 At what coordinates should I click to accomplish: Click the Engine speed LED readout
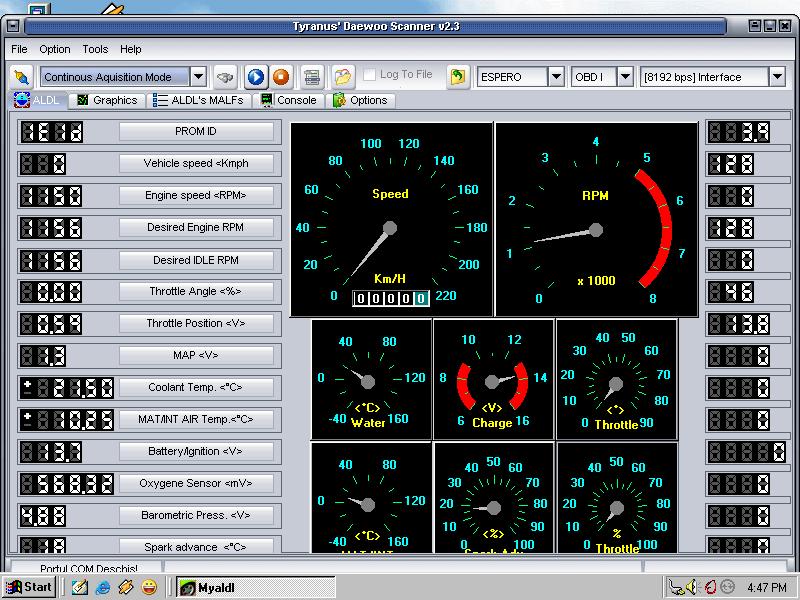click(51, 196)
